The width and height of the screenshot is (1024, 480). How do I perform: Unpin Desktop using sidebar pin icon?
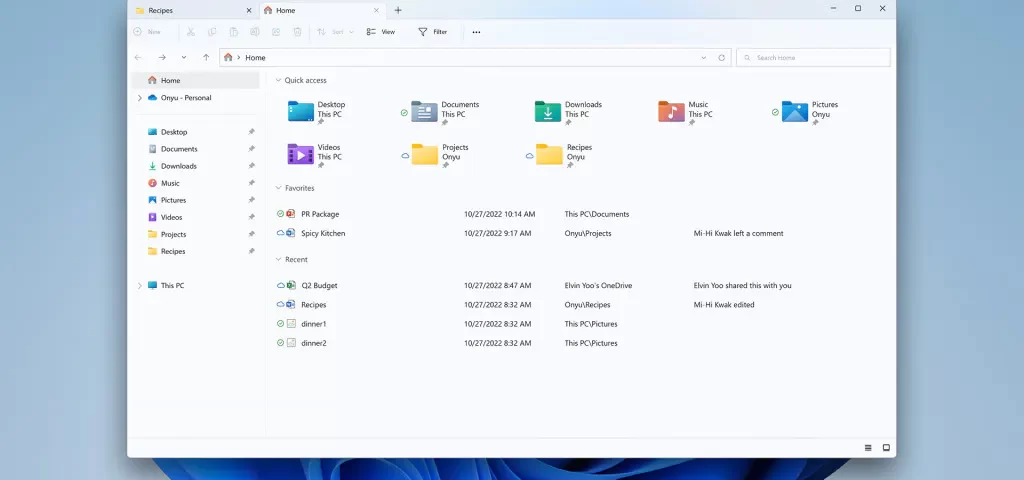pyautogui.click(x=251, y=132)
